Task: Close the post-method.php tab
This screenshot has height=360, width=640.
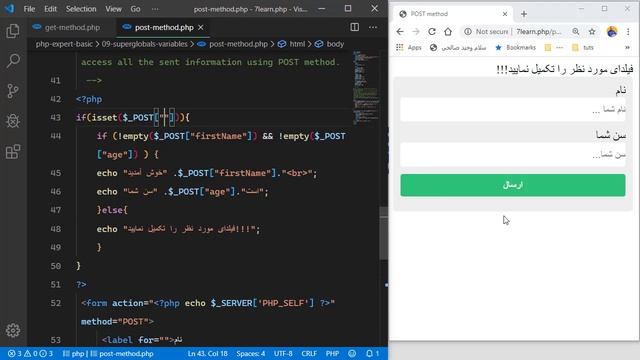Action: point(201,27)
